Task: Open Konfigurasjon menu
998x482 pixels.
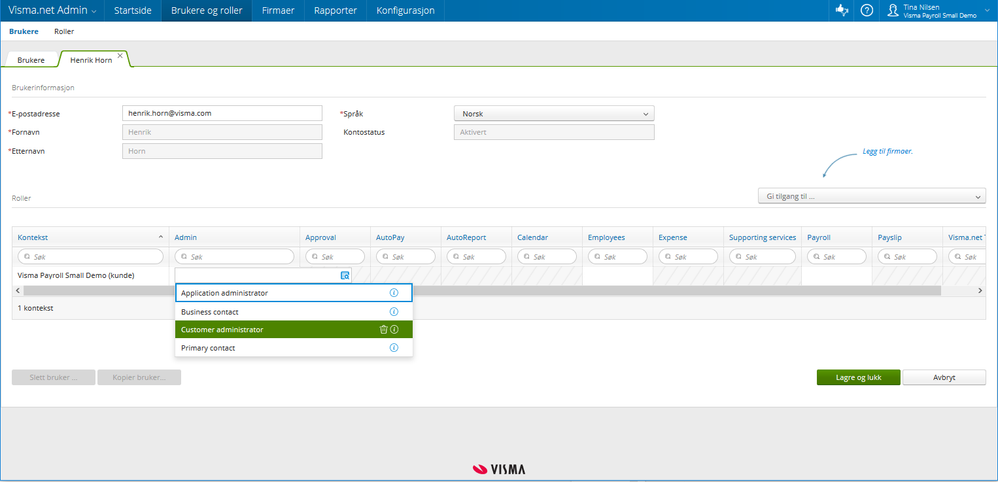Action: 405,10
